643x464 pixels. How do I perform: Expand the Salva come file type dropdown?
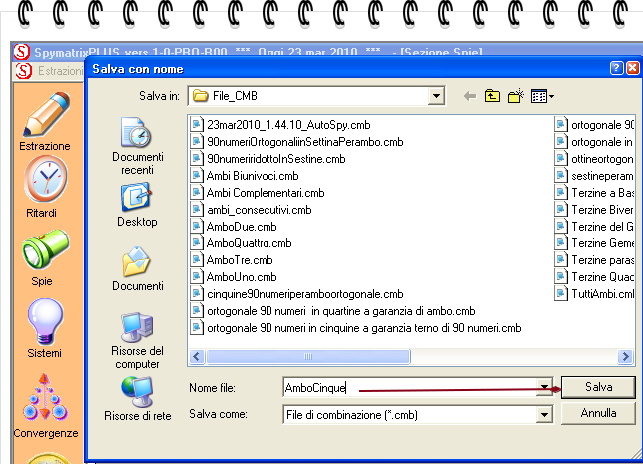coord(544,415)
